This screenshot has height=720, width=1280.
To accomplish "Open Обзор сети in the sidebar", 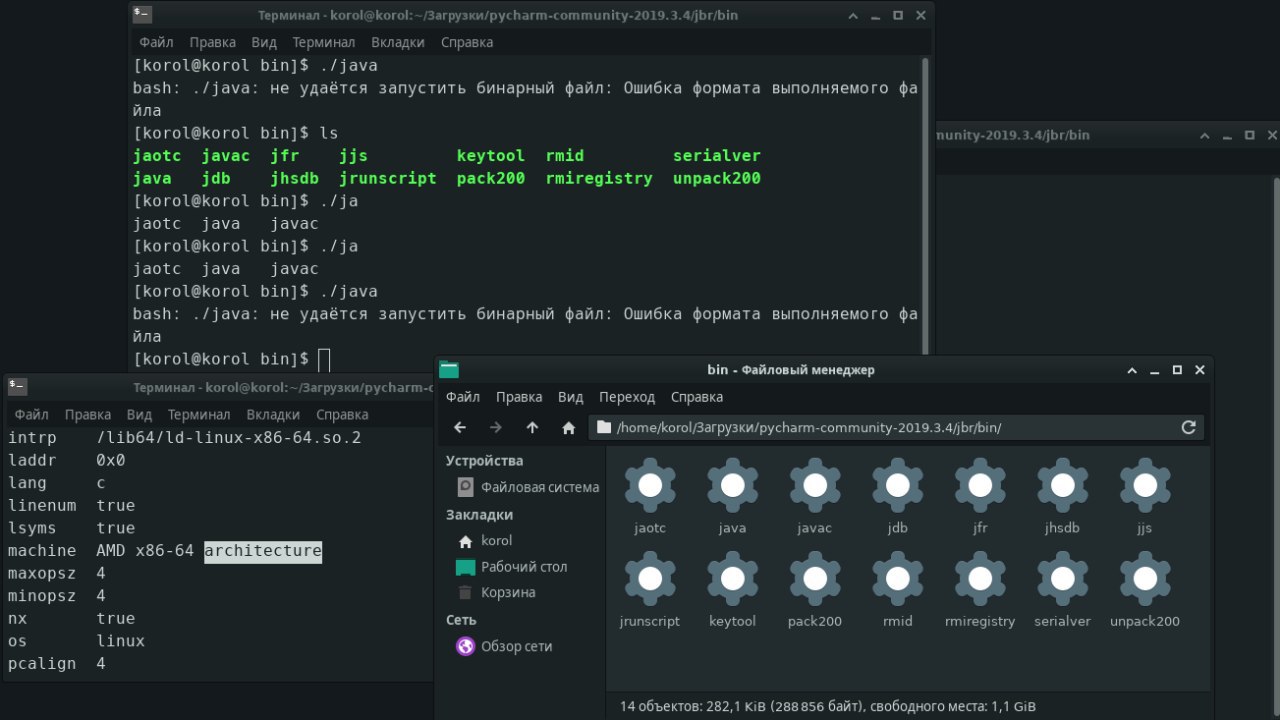I will tap(504, 647).
